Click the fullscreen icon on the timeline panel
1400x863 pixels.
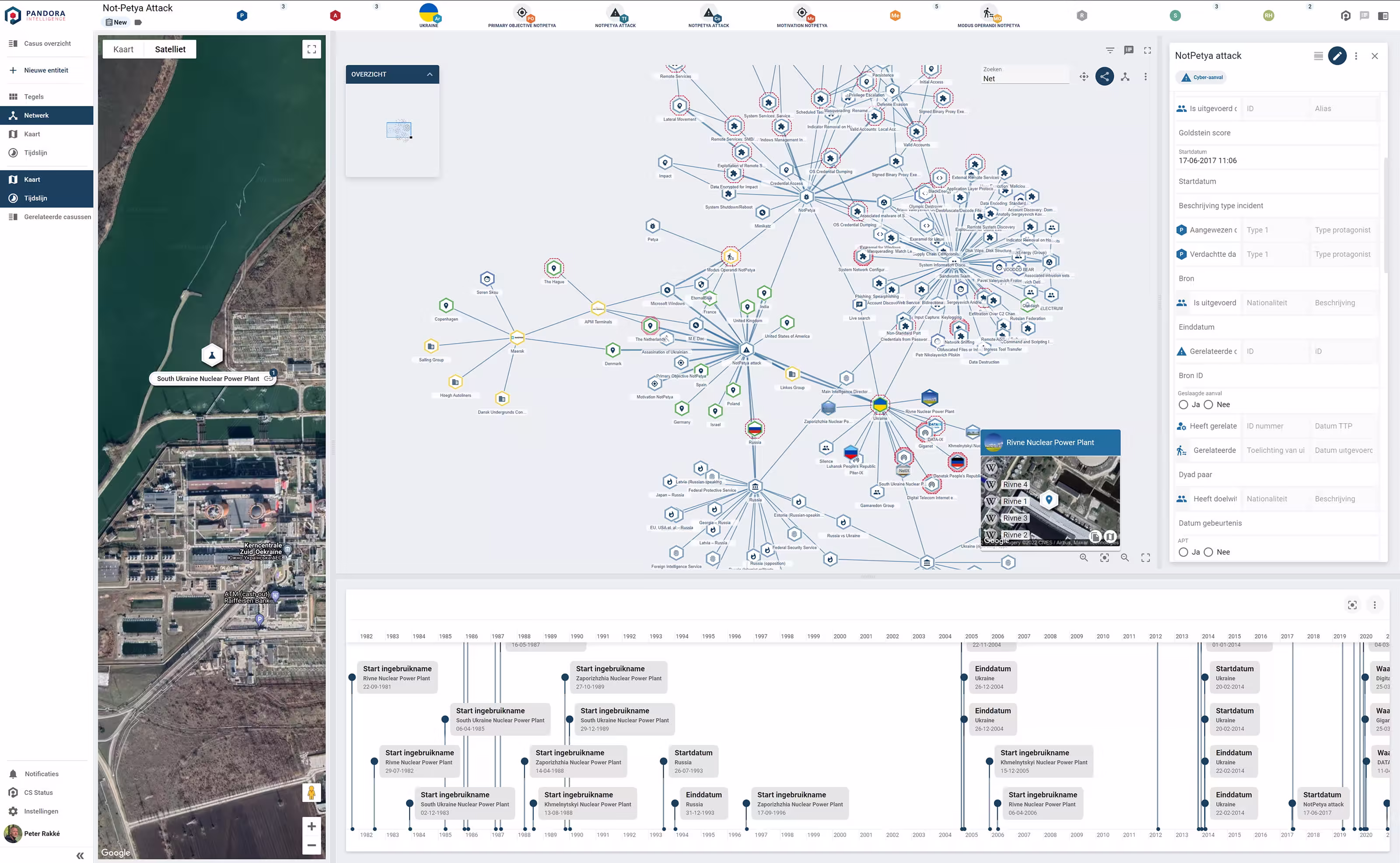[1352, 605]
